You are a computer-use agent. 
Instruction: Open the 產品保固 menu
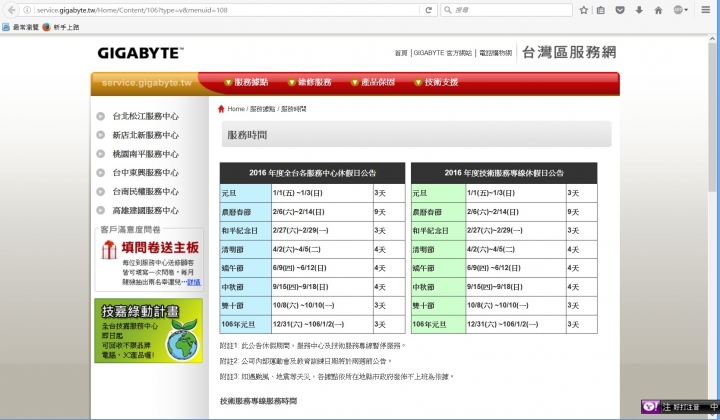(373, 82)
